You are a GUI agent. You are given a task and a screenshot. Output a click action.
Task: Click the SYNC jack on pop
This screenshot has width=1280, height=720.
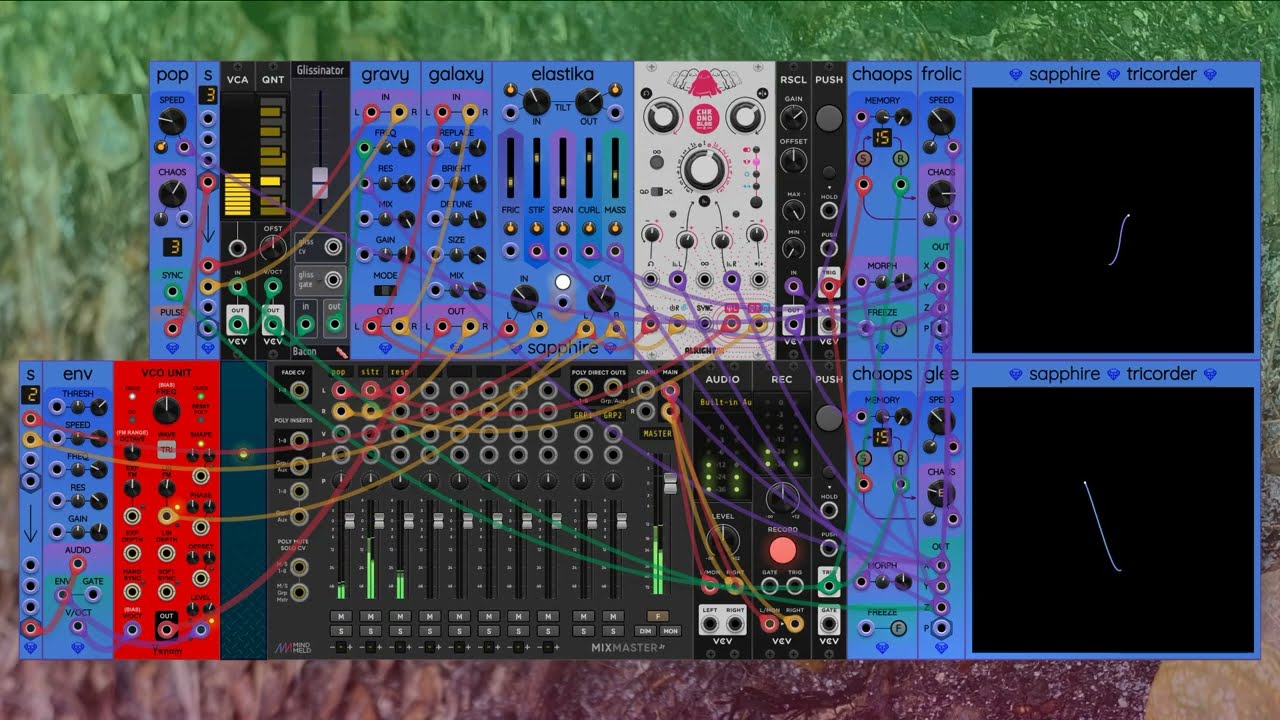(172, 292)
